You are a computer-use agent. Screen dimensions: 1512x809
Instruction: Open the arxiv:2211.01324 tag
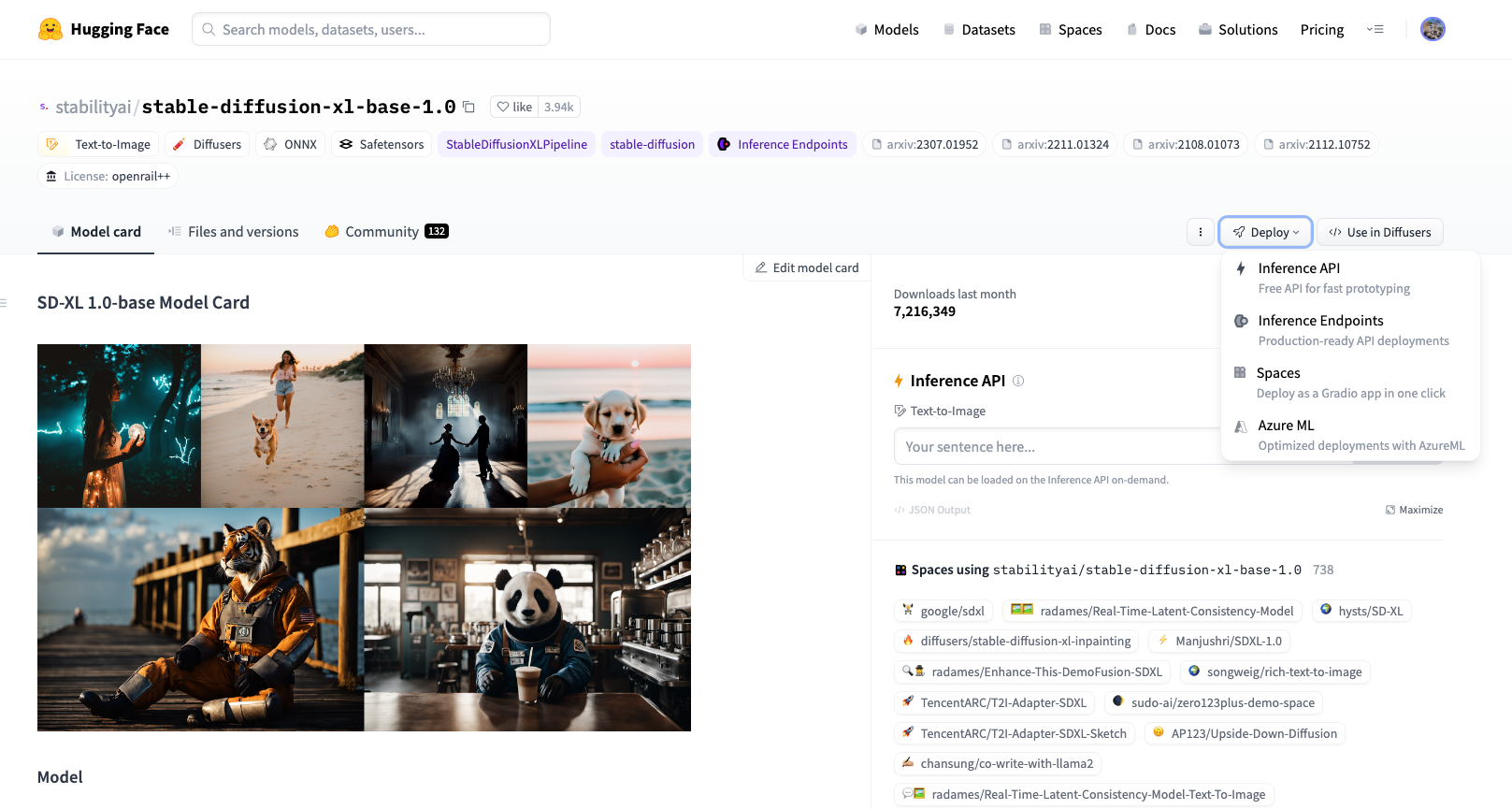(x=1055, y=144)
